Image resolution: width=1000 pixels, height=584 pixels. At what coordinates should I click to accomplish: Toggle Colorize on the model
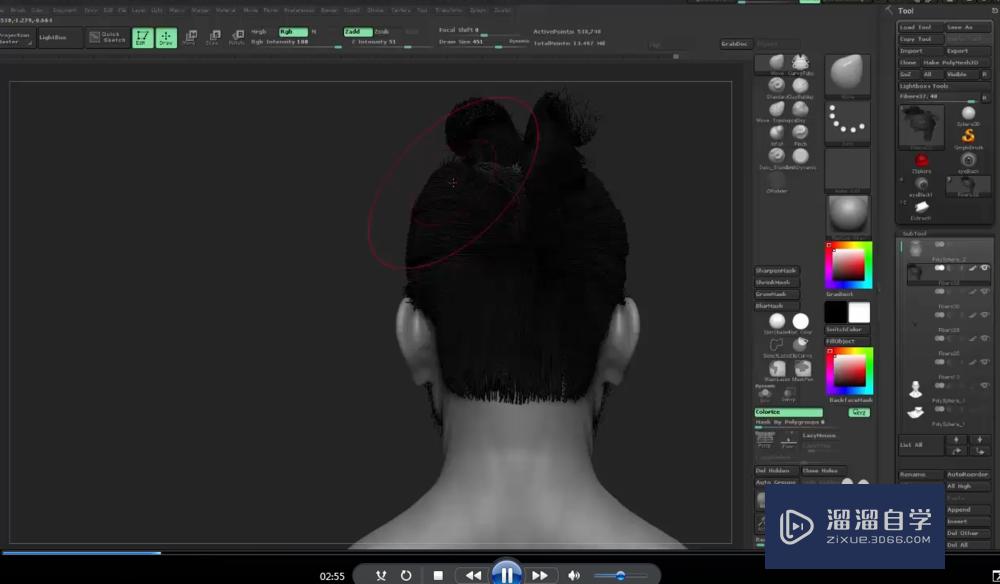[x=788, y=412]
